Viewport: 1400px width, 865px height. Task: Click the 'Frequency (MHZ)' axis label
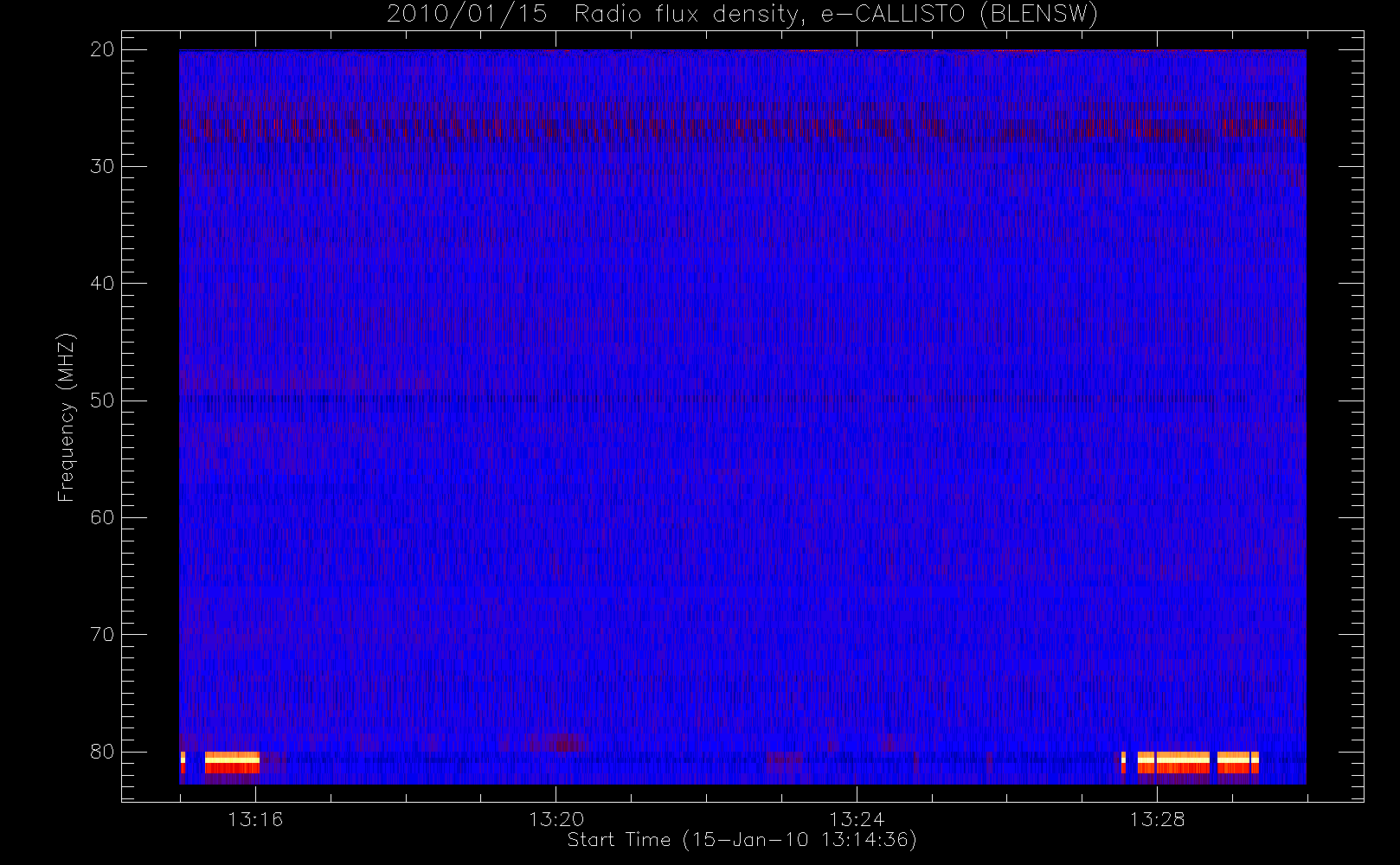66,417
